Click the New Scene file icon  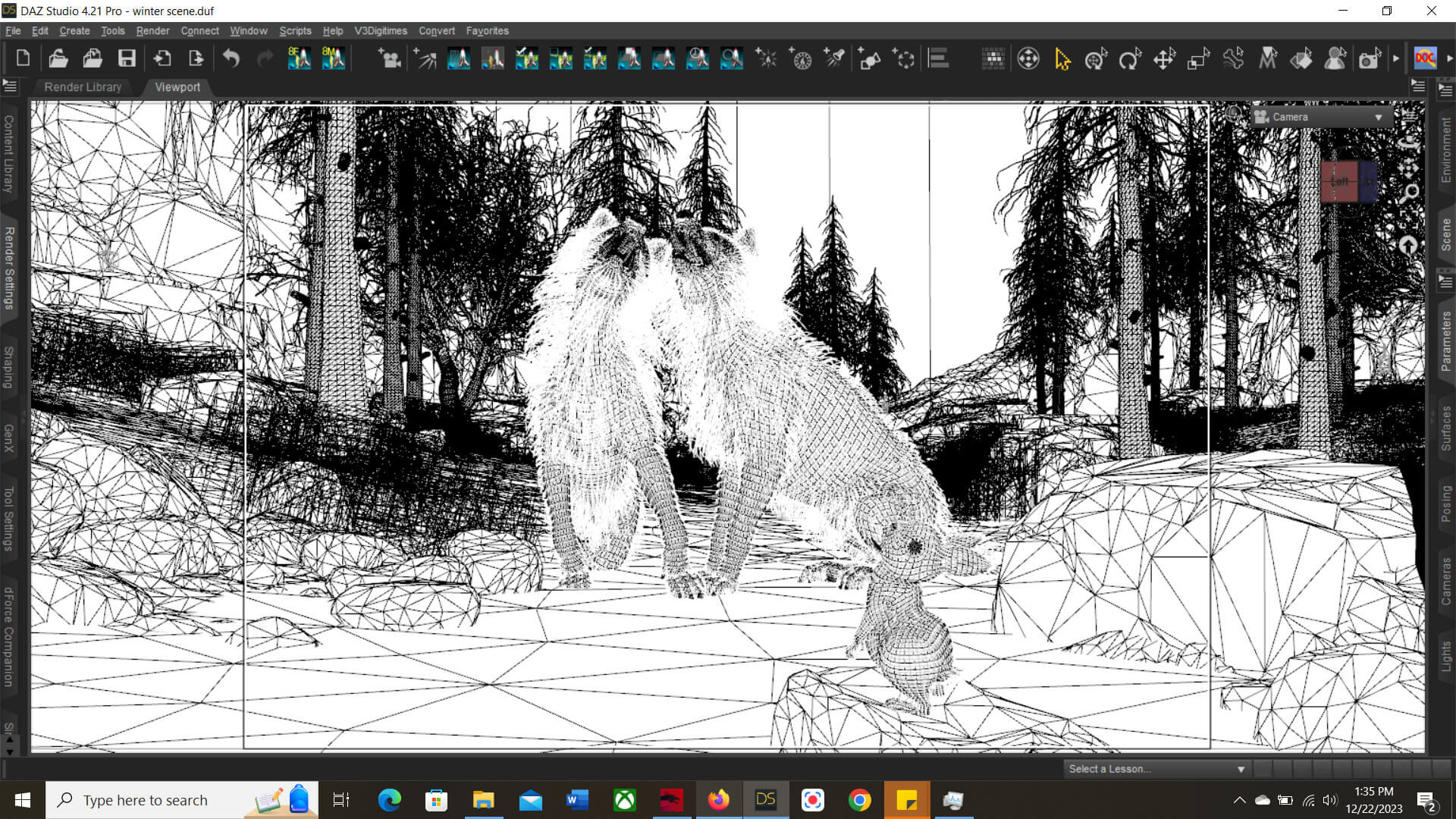(x=23, y=58)
